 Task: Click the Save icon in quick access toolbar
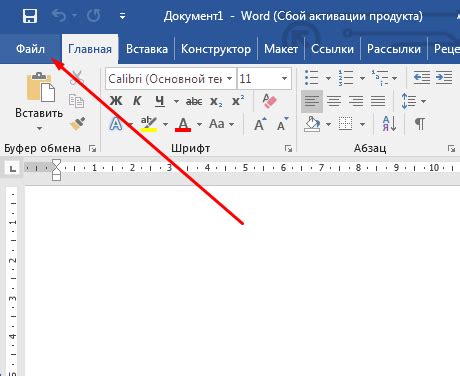click(x=30, y=16)
